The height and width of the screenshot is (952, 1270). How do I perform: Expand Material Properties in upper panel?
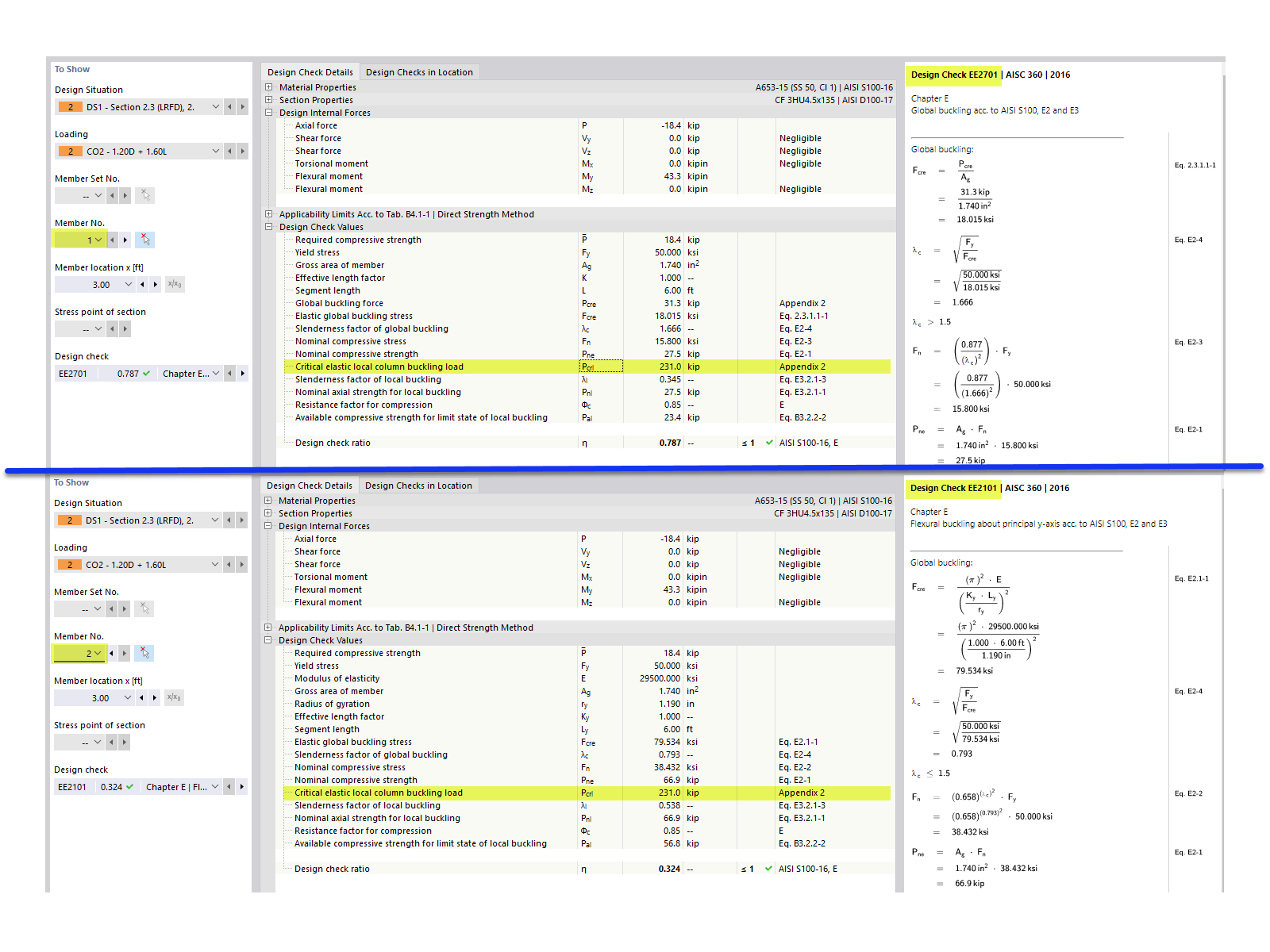pyautogui.click(x=269, y=87)
